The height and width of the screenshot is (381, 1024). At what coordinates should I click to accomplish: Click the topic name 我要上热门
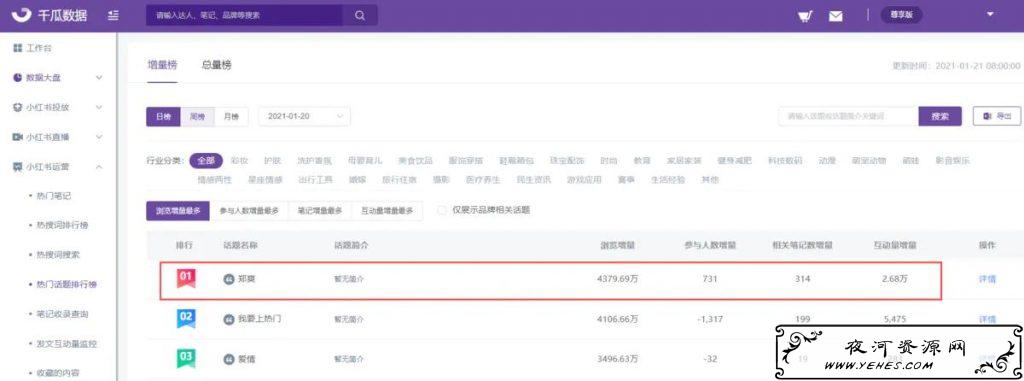[x=260, y=320]
